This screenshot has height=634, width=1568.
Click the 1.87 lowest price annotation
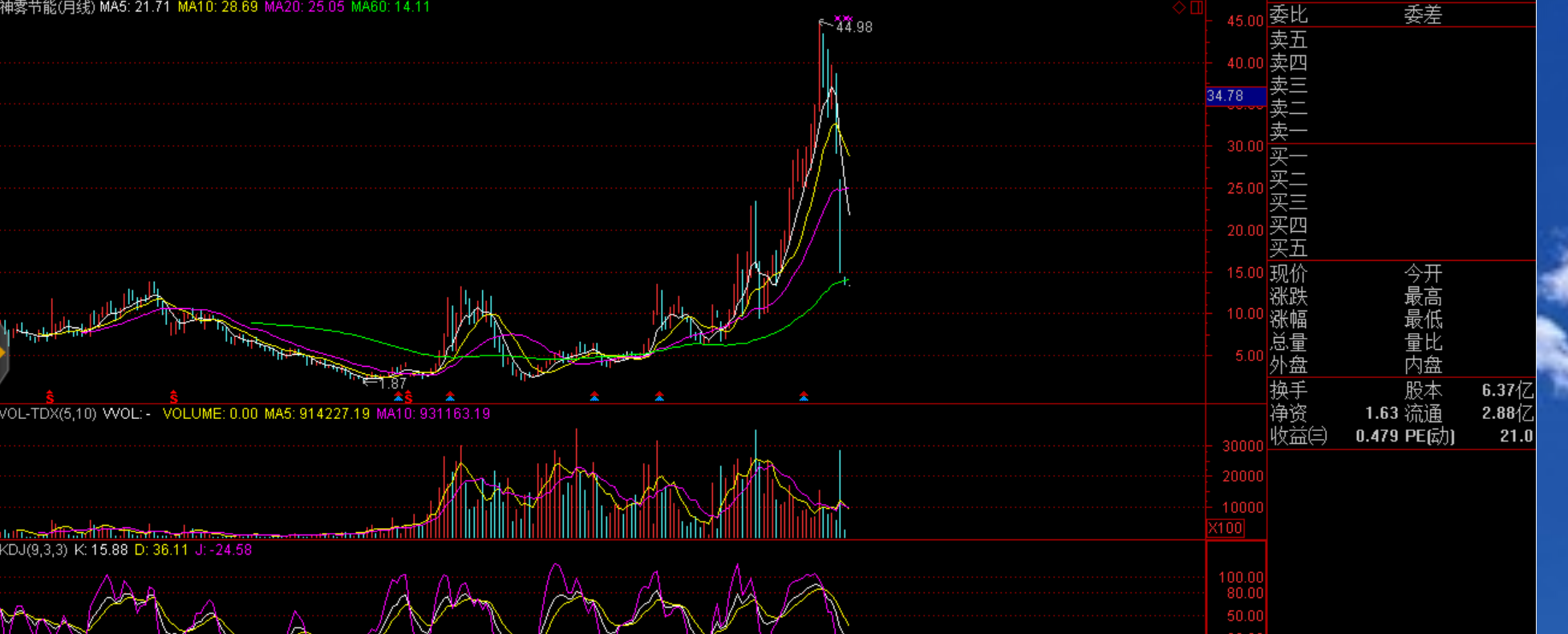(393, 384)
